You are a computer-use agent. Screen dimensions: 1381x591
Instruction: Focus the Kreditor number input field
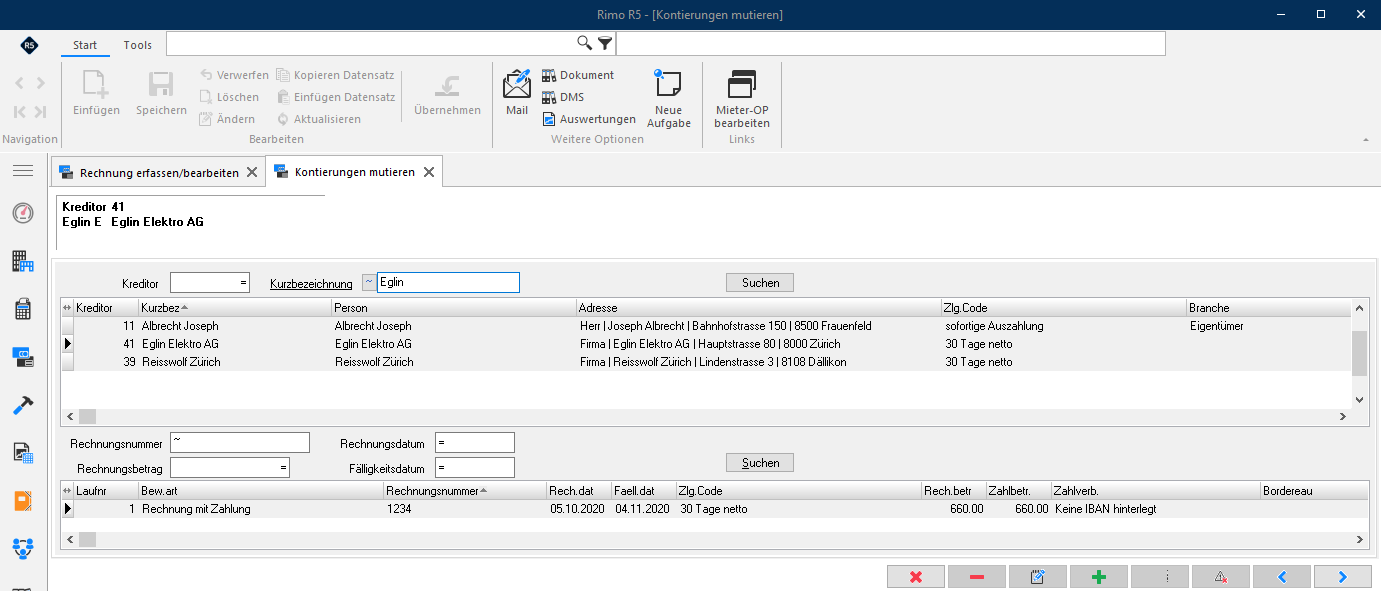(x=210, y=283)
